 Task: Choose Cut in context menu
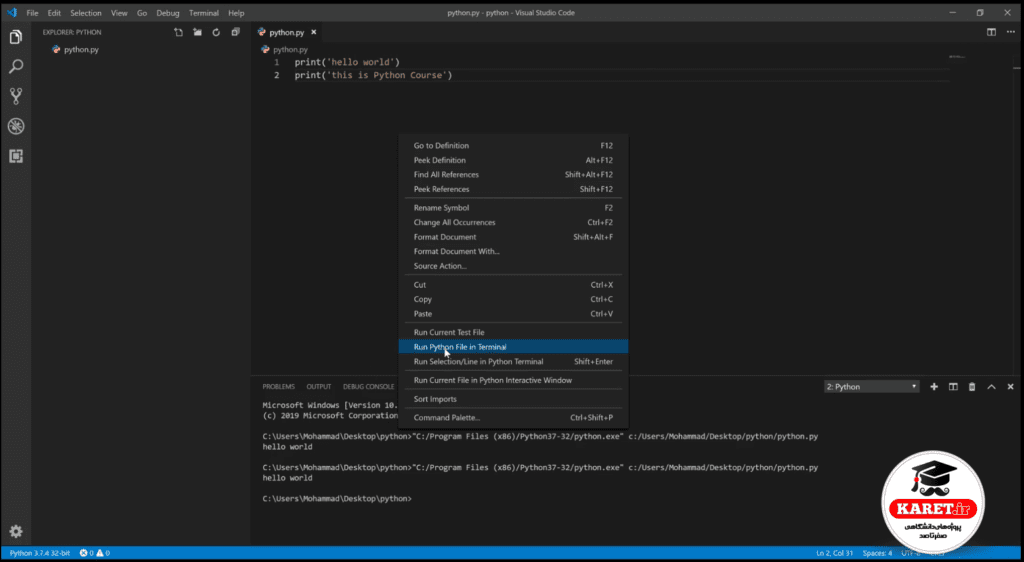513,285
